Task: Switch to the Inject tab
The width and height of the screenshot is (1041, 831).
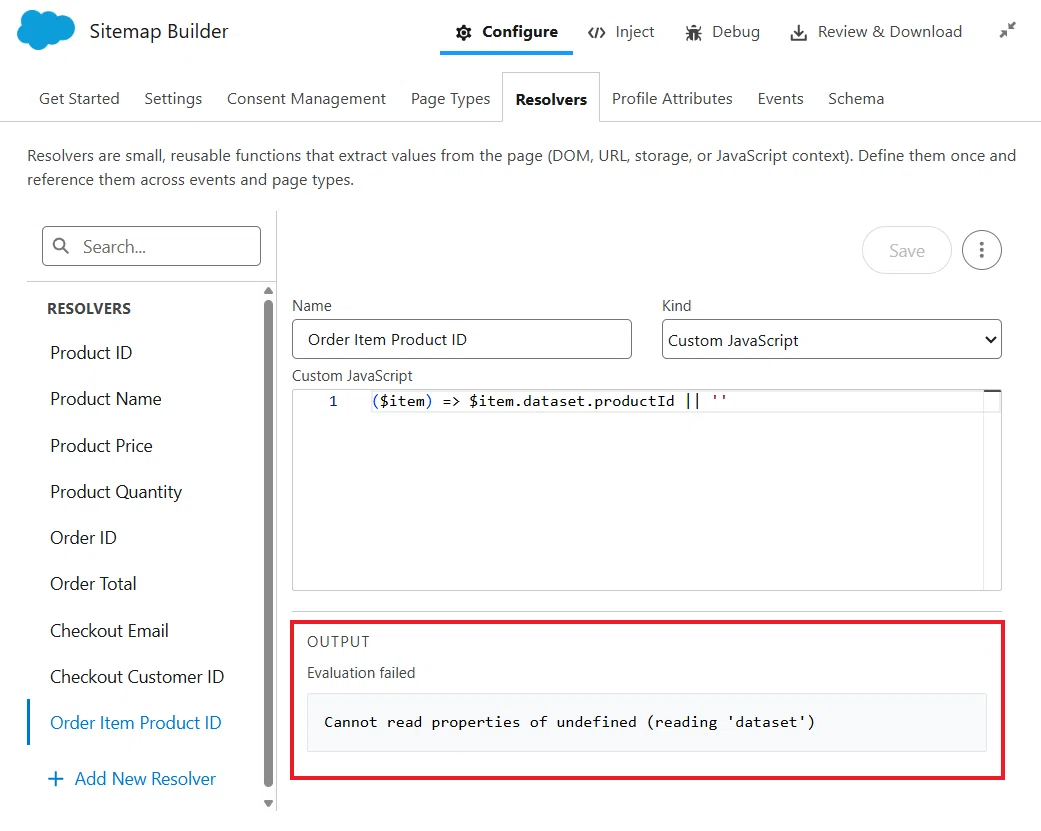Action: pos(621,32)
